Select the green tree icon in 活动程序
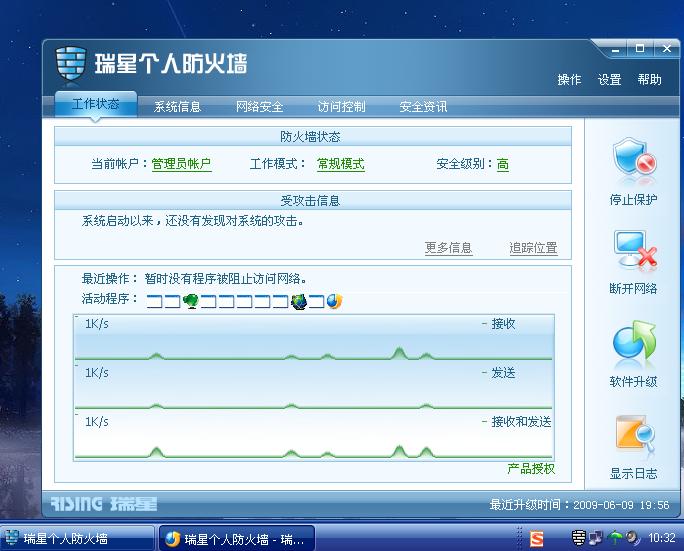 [191, 301]
